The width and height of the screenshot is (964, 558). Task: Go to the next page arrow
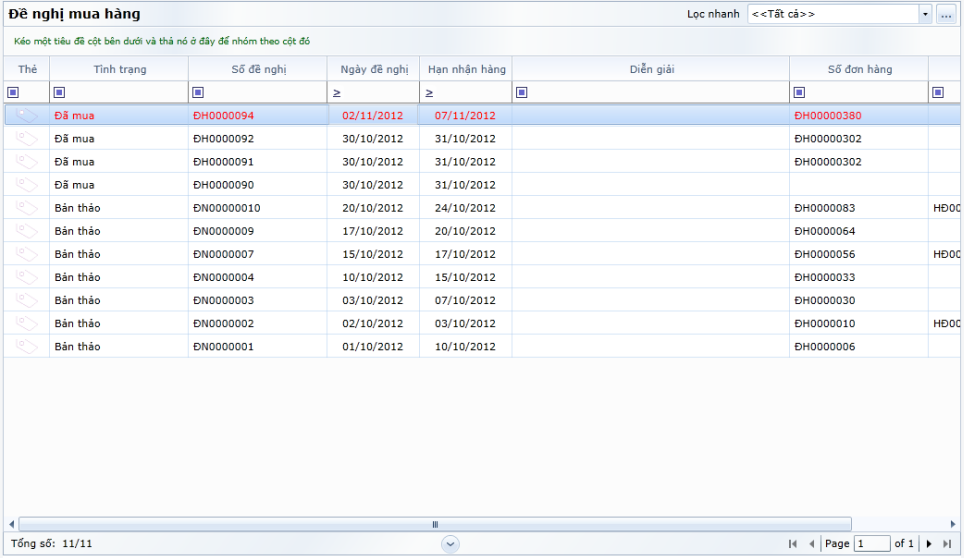(929, 544)
